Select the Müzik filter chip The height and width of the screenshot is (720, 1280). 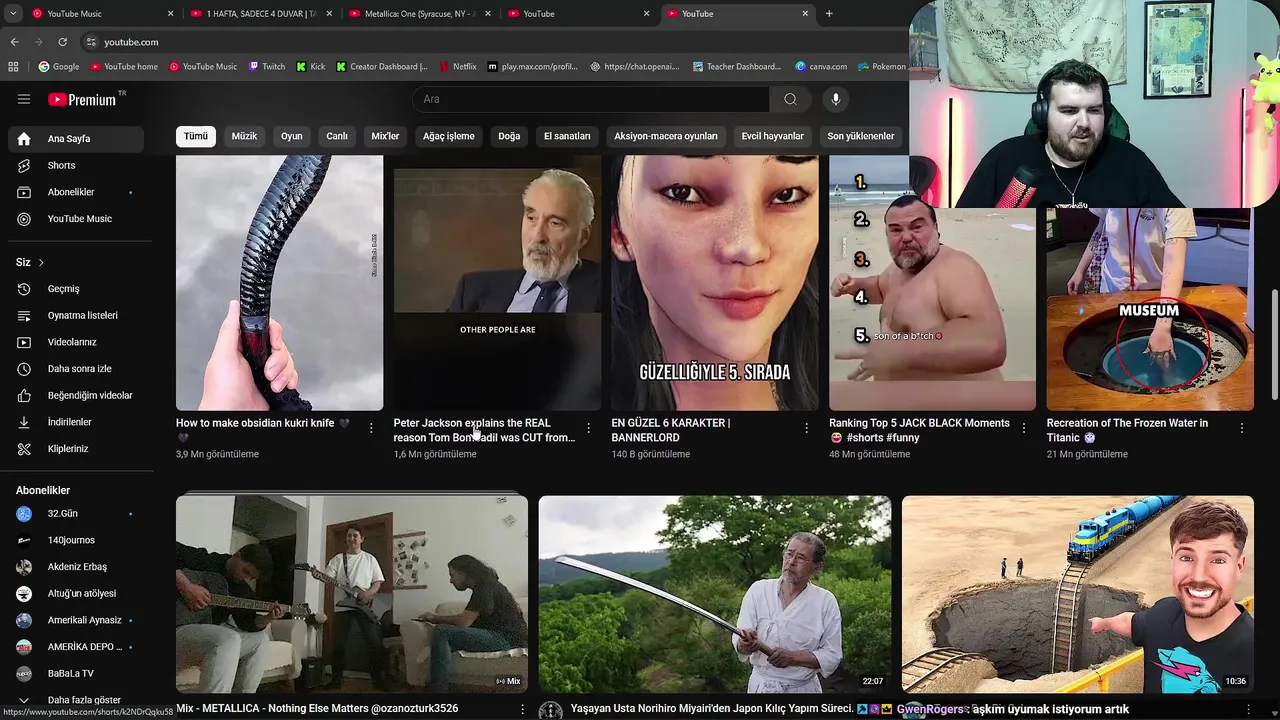point(244,136)
